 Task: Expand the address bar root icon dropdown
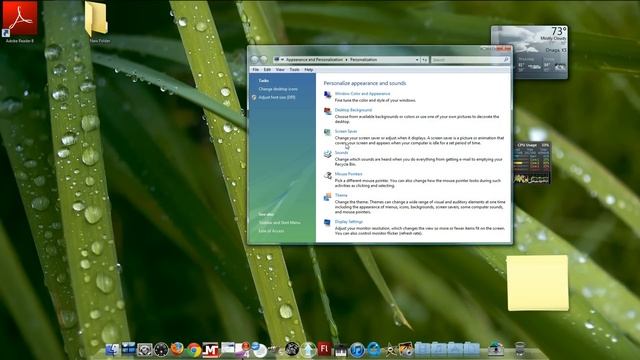pos(282,60)
